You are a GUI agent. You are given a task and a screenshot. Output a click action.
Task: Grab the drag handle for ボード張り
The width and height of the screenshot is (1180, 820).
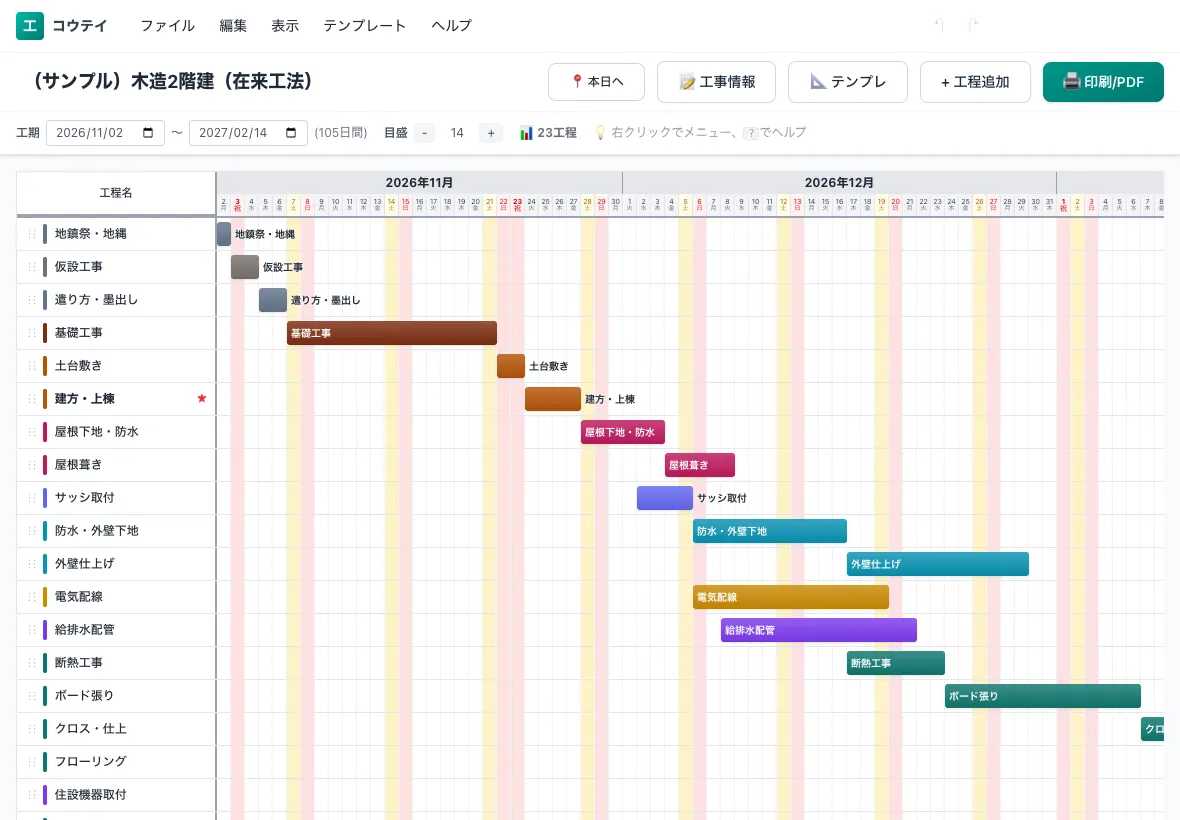[x=32, y=696]
